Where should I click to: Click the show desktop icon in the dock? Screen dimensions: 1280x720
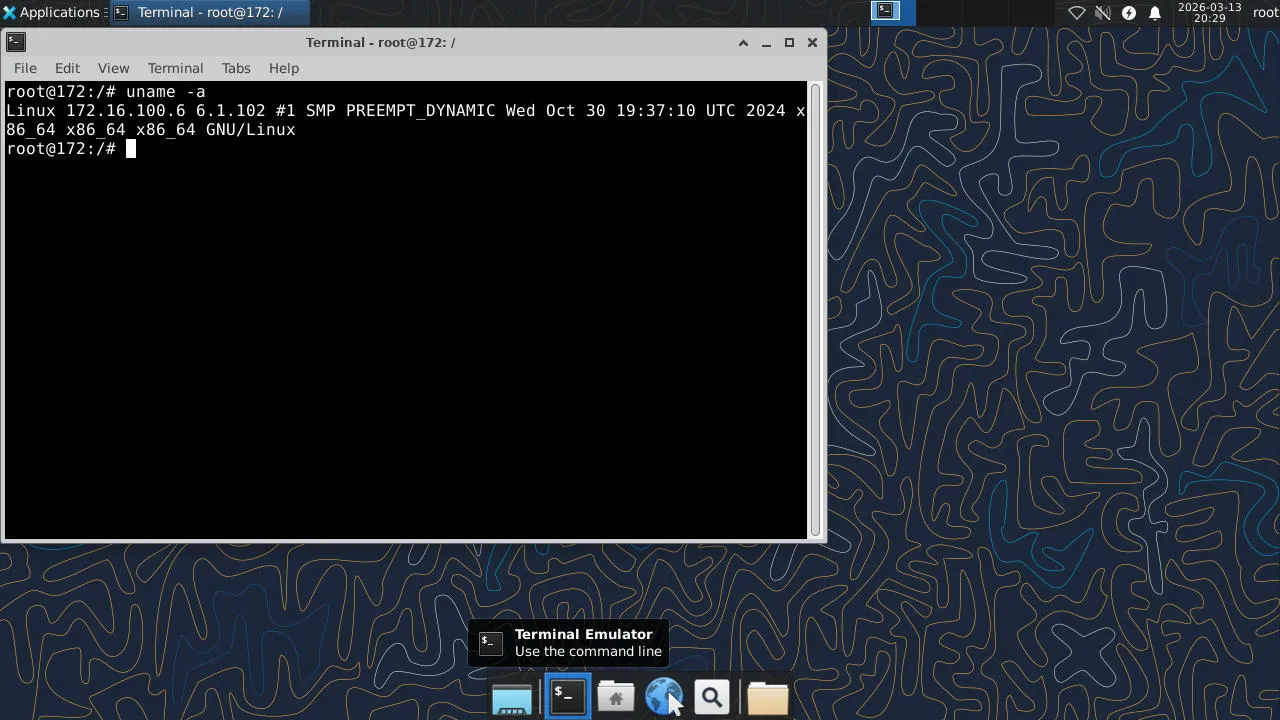pos(511,697)
